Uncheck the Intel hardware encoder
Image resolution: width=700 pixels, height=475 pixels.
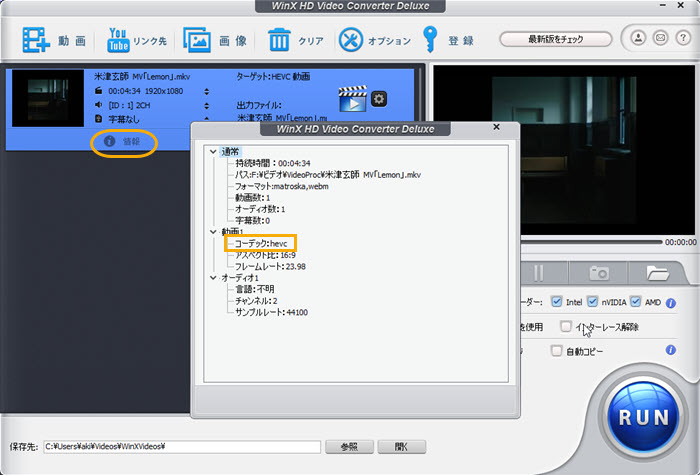(x=556, y=302)
